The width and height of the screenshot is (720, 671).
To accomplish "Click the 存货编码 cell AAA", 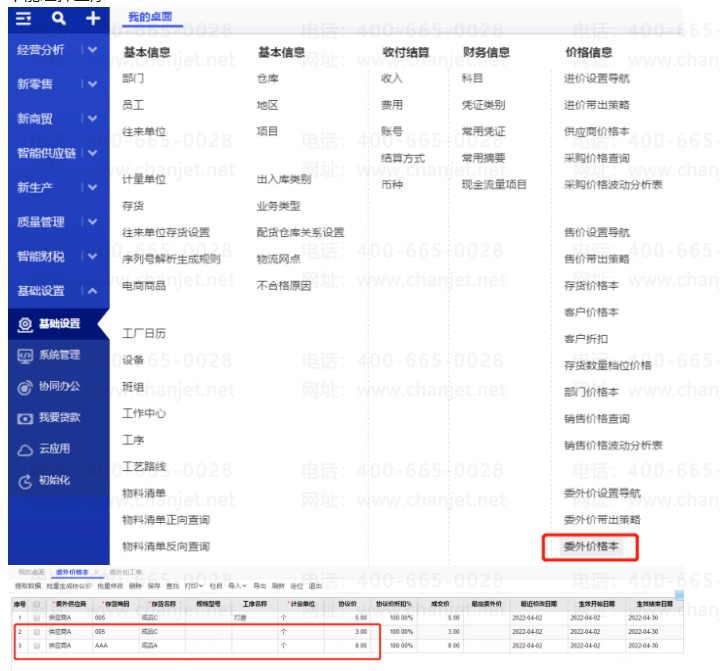I will (x=116, y=645).
